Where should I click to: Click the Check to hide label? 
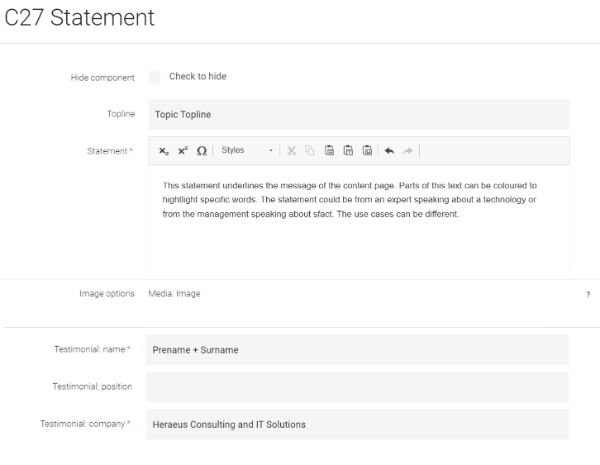coord(198,76)
